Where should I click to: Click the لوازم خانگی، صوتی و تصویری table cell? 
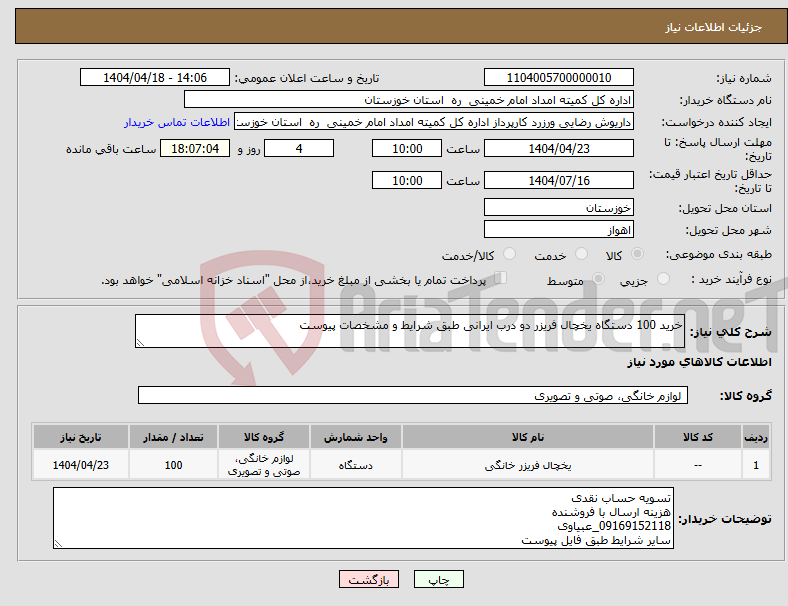[x=264, y=465]
